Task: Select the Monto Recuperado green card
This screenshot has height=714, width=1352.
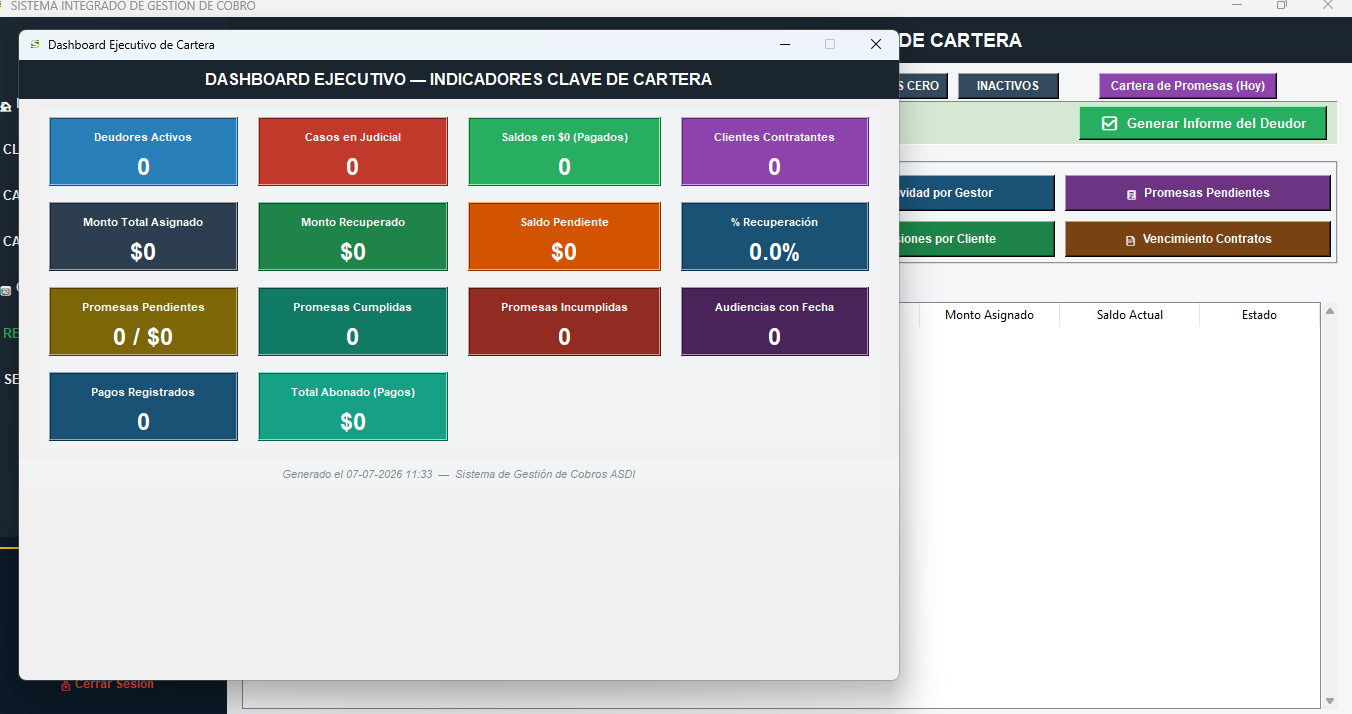Action: pyautogui.click(x=353, y=236)
